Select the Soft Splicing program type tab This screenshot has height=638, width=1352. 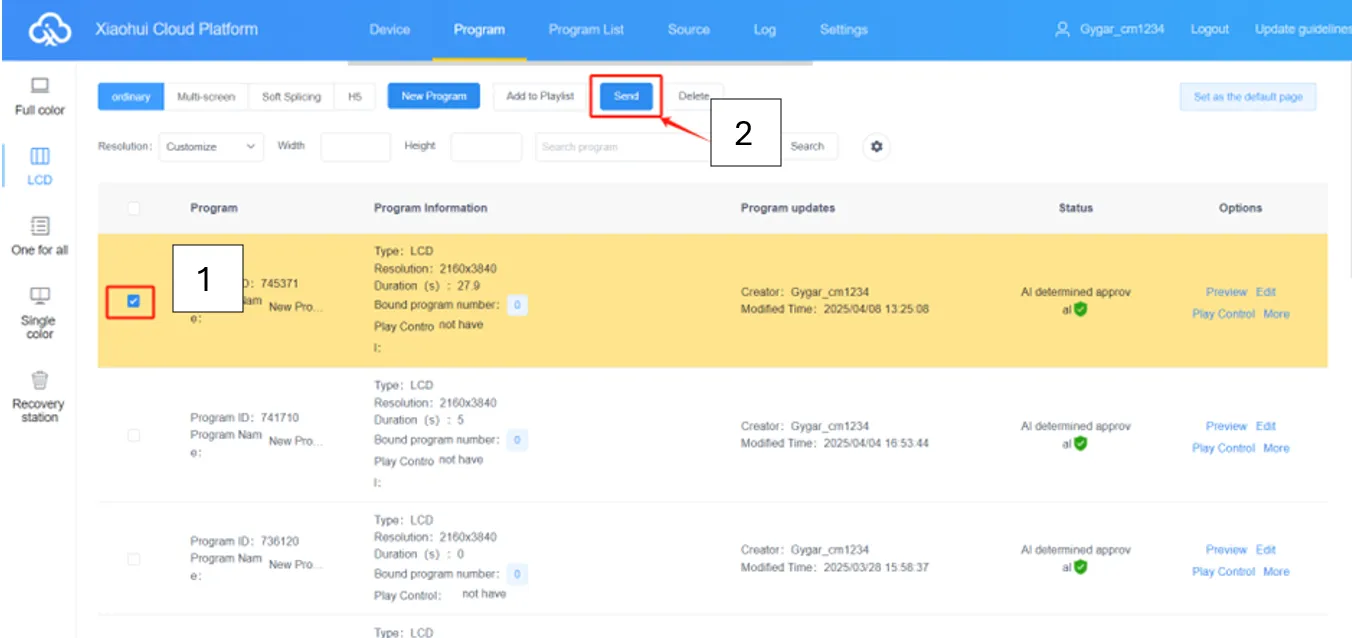click(291, 97)
